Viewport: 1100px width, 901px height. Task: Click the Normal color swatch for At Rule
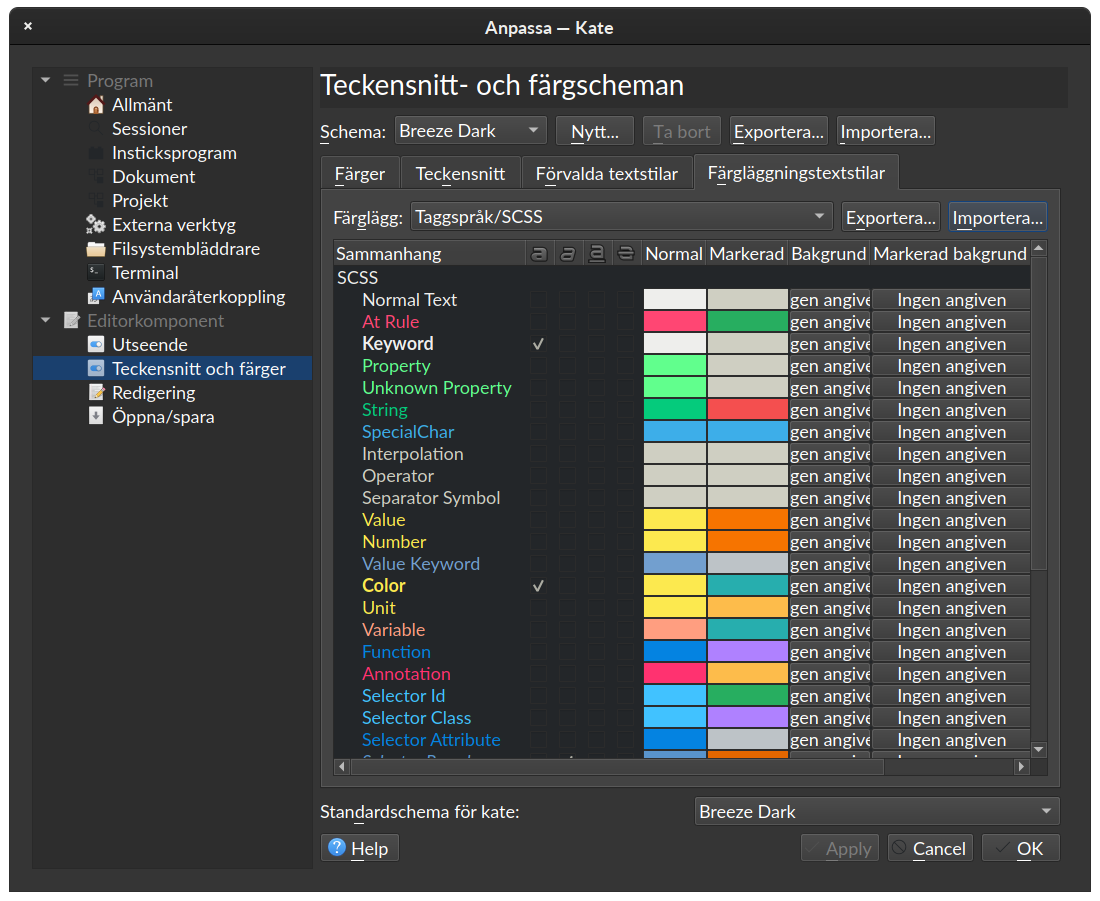pos(675,322)
